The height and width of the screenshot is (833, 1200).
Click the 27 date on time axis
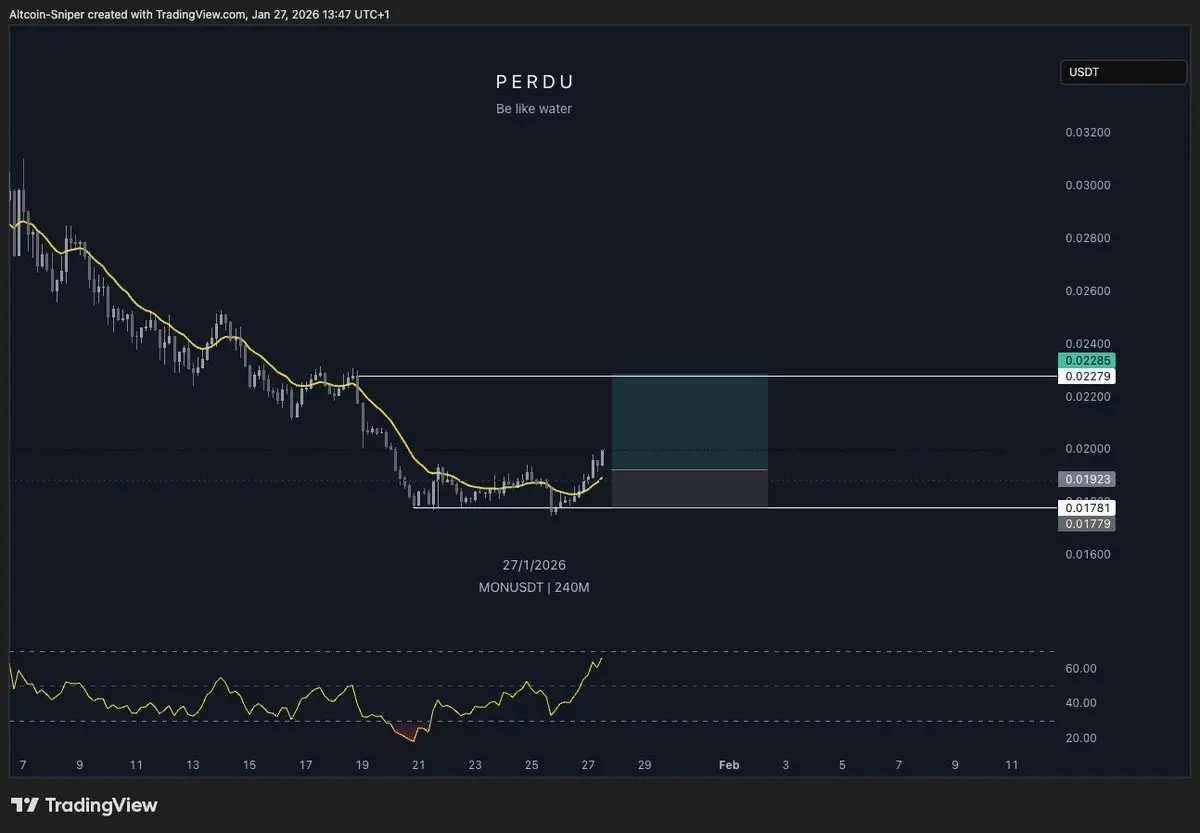coord(588,765)
